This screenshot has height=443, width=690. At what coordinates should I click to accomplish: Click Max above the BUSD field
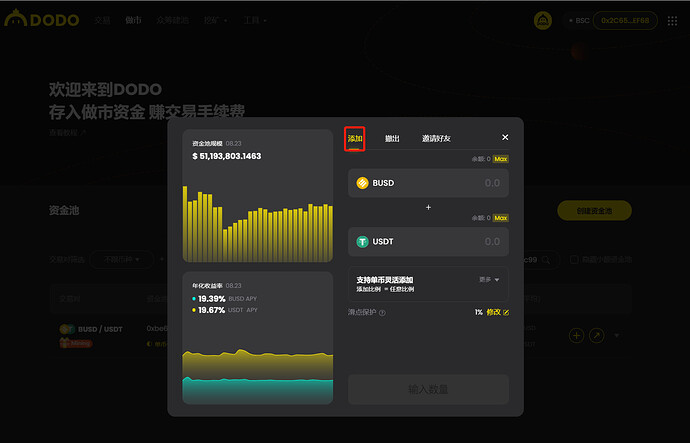(500, 159)
